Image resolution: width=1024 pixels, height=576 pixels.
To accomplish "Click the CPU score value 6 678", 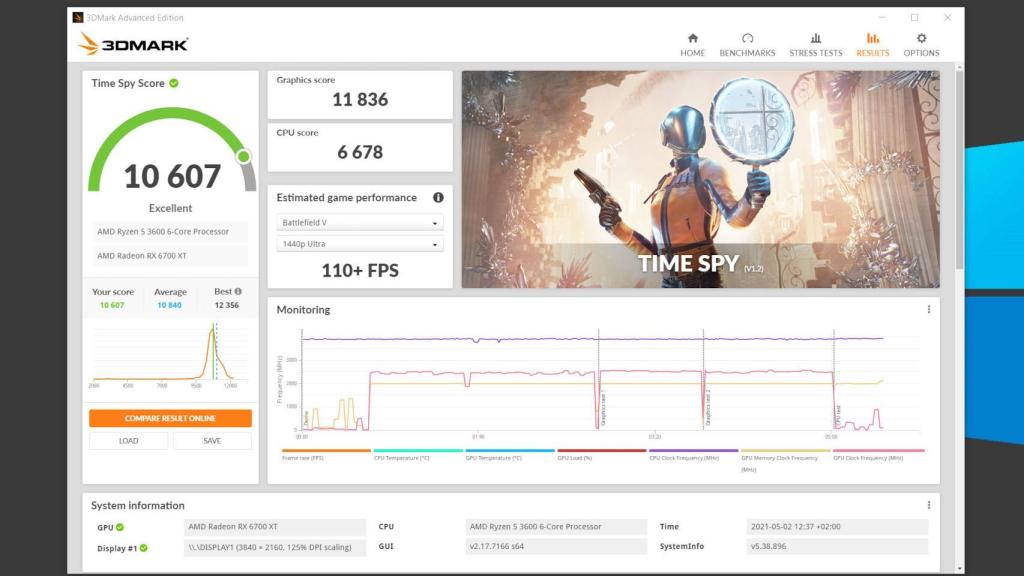I will (x=360, y=152).
